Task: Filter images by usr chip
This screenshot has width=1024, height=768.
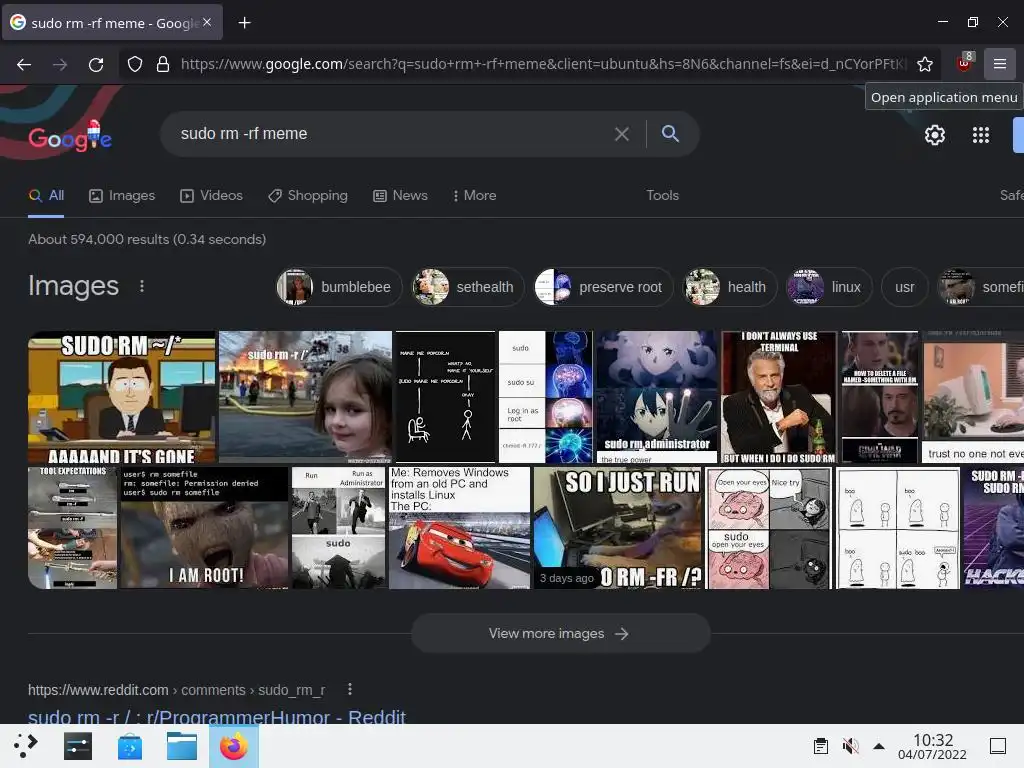Action: [x=904, y=287]
